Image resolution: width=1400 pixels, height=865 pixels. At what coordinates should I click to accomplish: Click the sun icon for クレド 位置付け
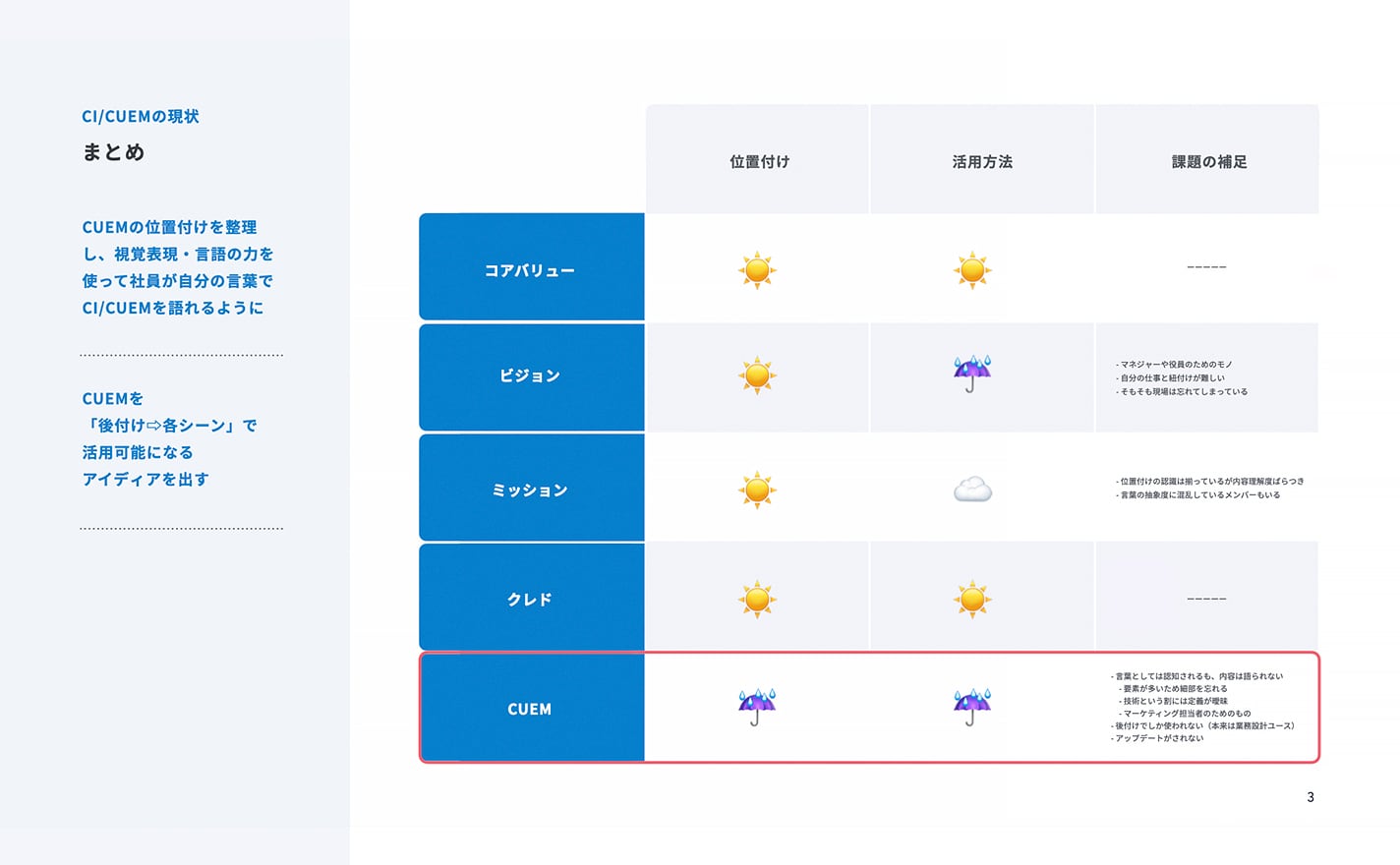coord(757,599)
